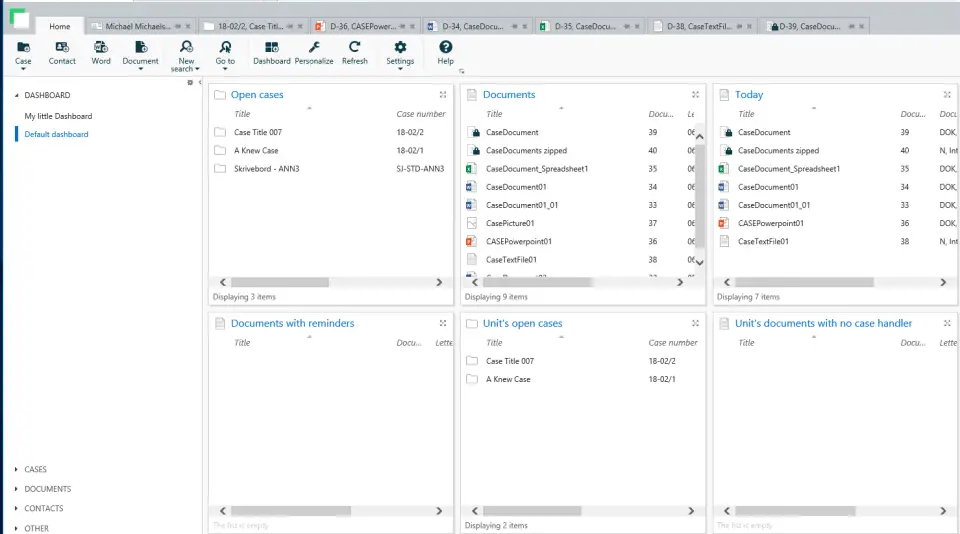Open Help from the ribbon
The width and height of the screenshot is (960, 534).
(445, 53)
